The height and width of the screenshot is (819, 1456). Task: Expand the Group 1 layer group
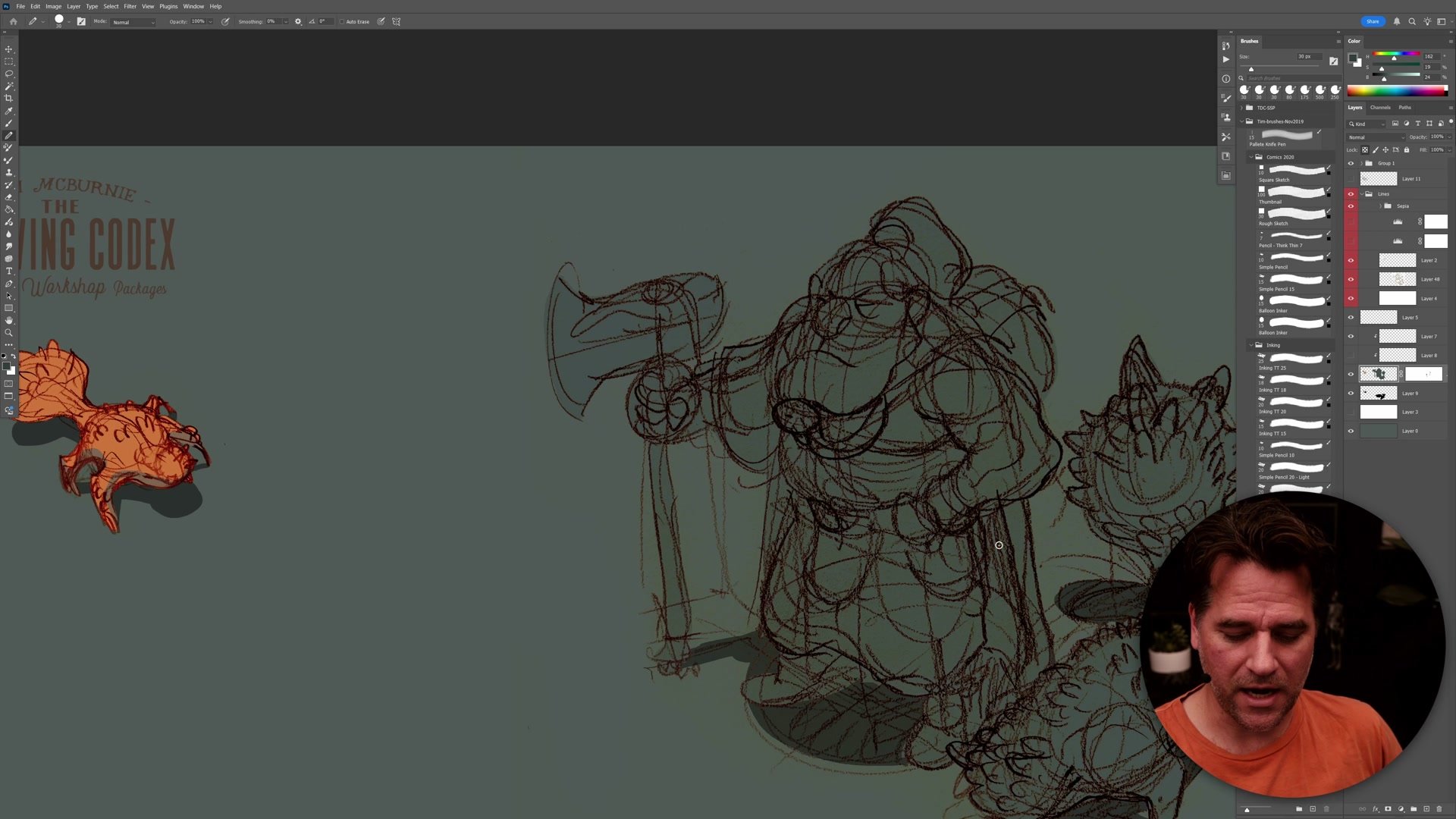[x=1362, y=164]
